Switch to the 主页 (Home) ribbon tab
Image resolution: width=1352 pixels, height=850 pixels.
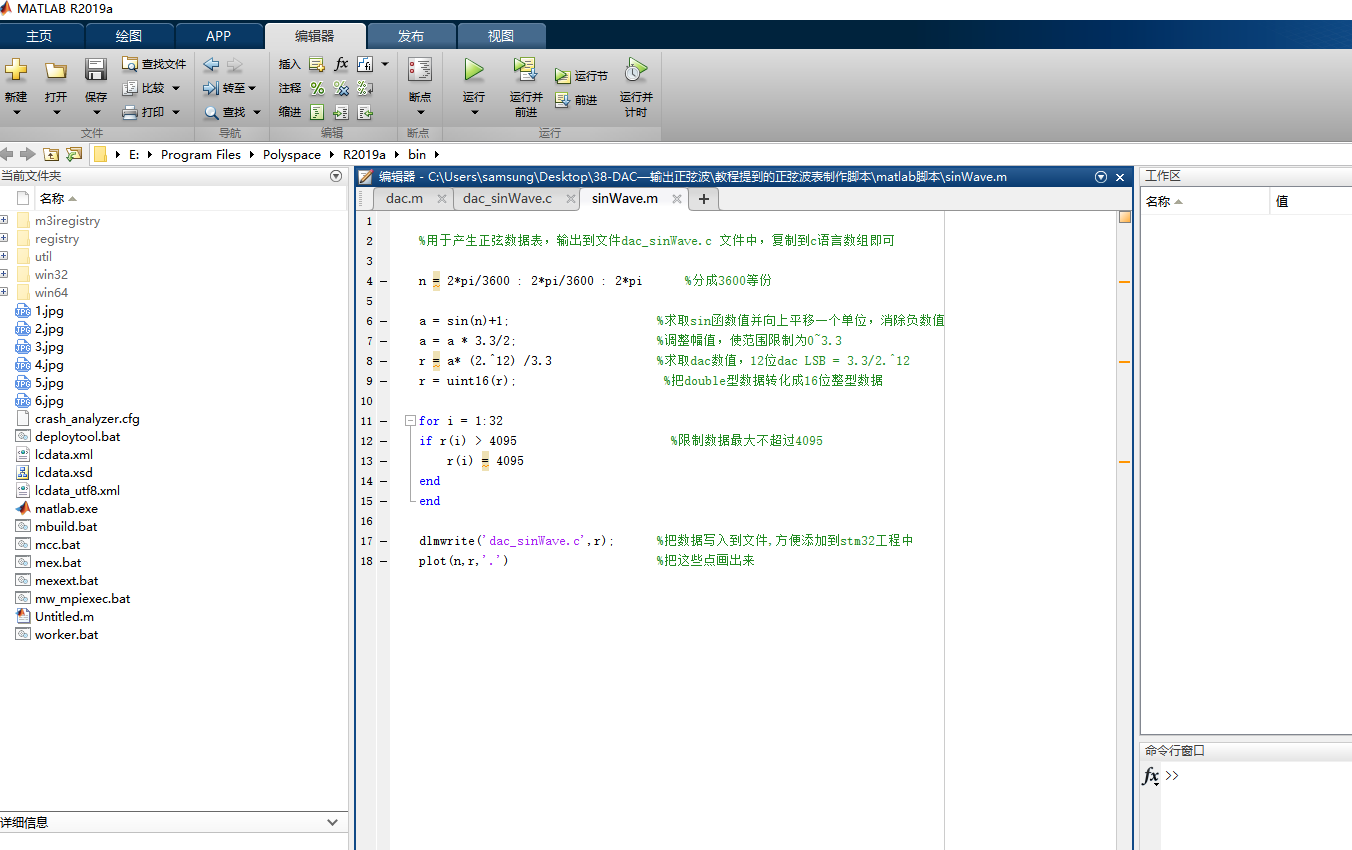tap(39, 36)
